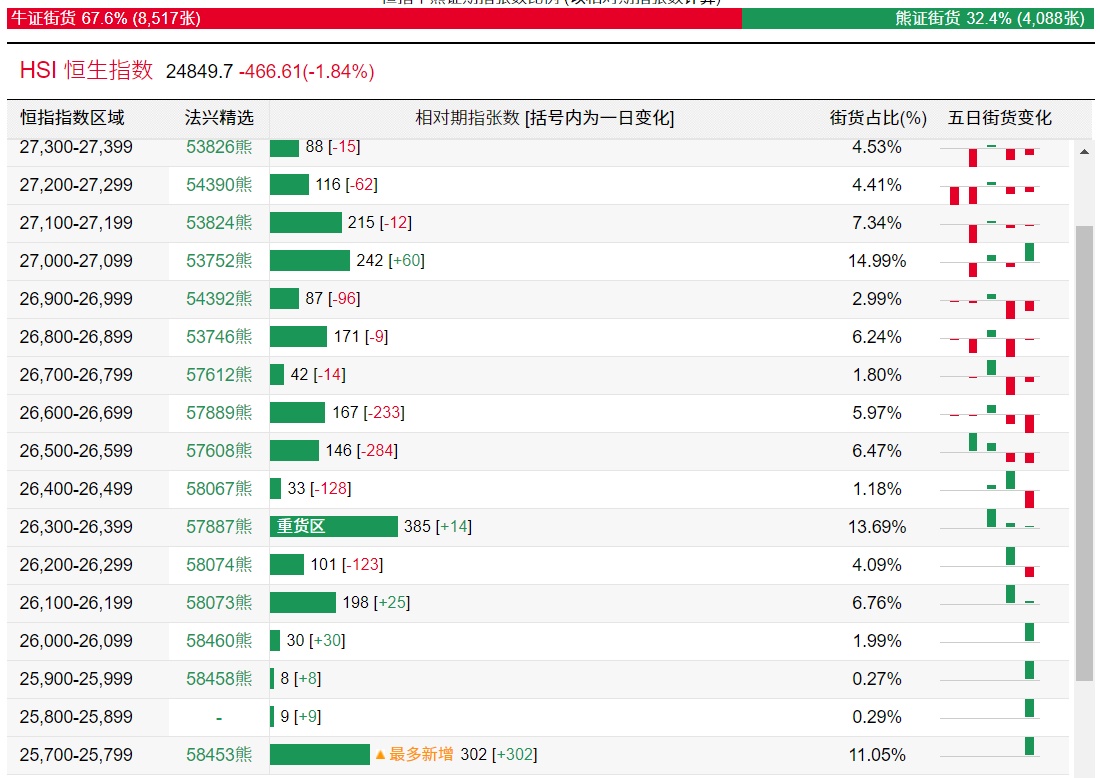Click percentage 0.27%

[x=877, y=679]
